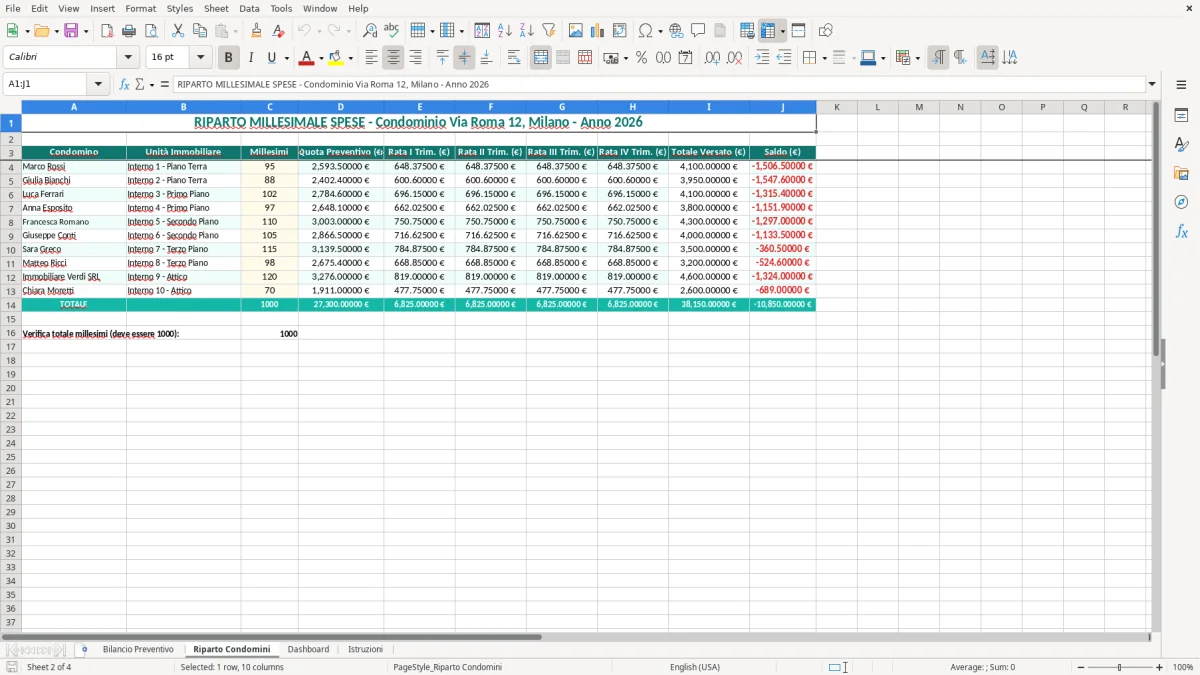
Task: Switch to Bilancio Preventivo sheet tab
Action: [138, 650]
